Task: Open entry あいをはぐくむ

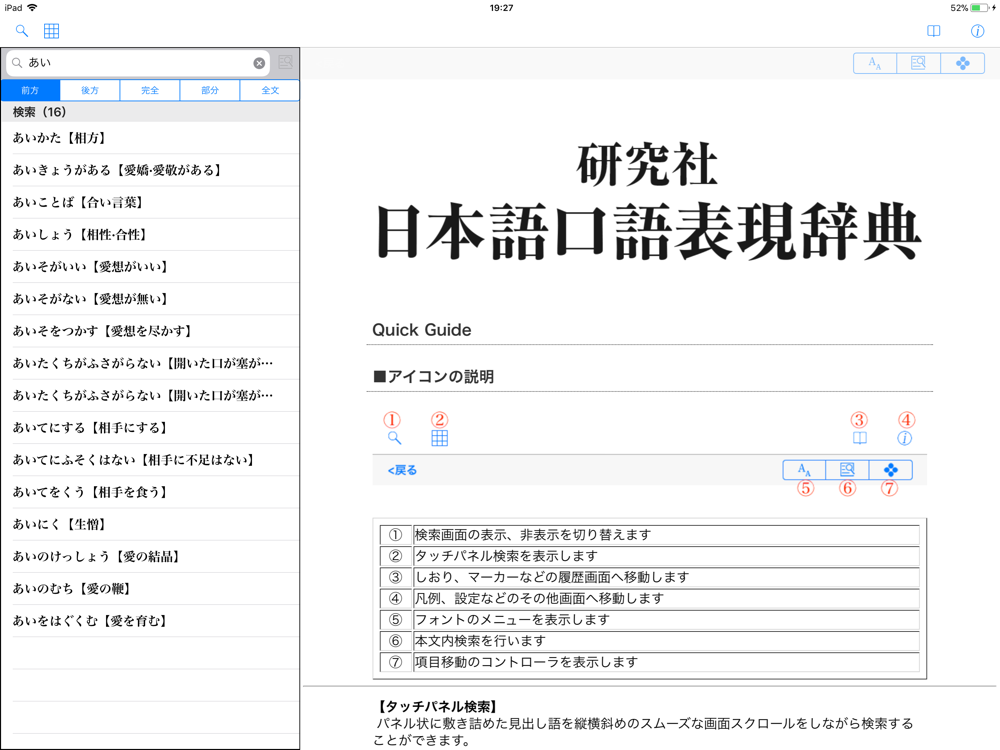Action: (150, 621)
